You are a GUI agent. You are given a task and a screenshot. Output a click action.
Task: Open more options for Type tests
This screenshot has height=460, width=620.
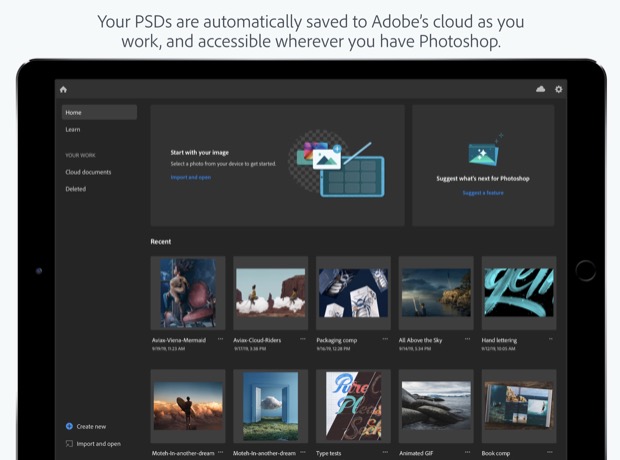coord(385,452)
